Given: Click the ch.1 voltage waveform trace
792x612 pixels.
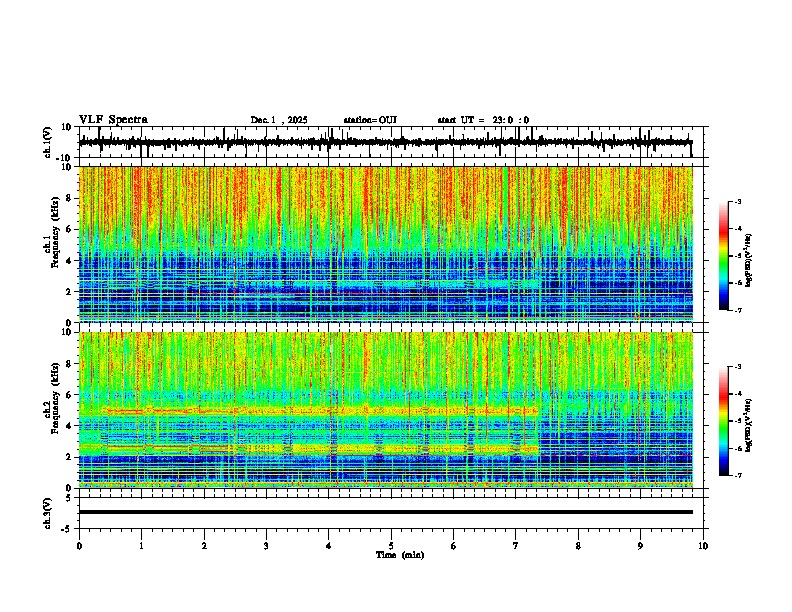Looking at the screenshot, I should [x=385, y=142].
